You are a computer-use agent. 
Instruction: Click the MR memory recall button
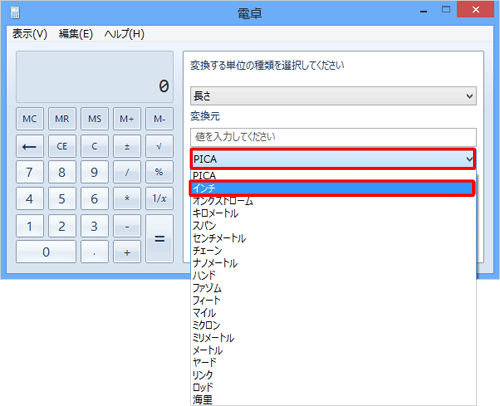62,119
